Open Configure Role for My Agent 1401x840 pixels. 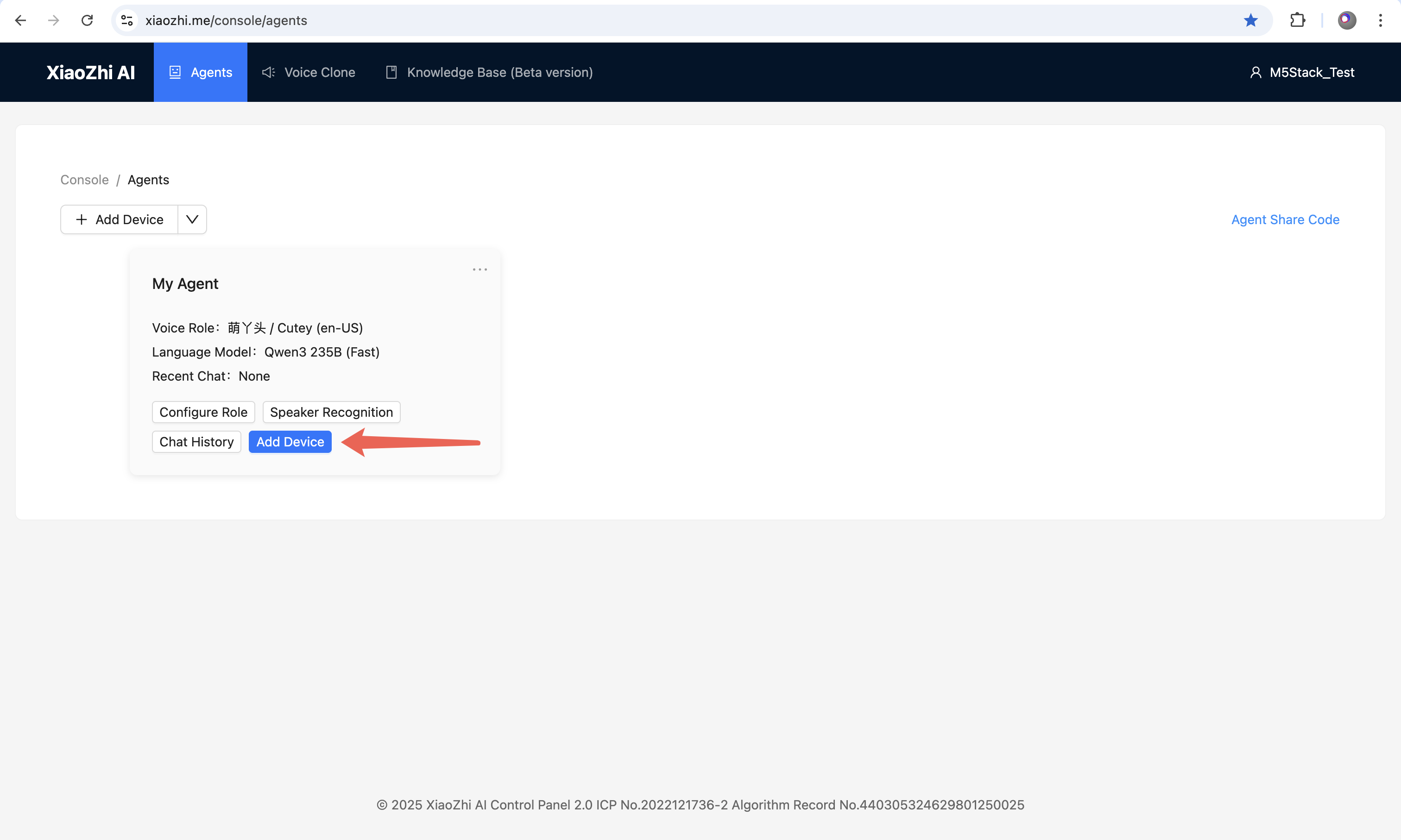pyautogui.click(x=203, y=412)
